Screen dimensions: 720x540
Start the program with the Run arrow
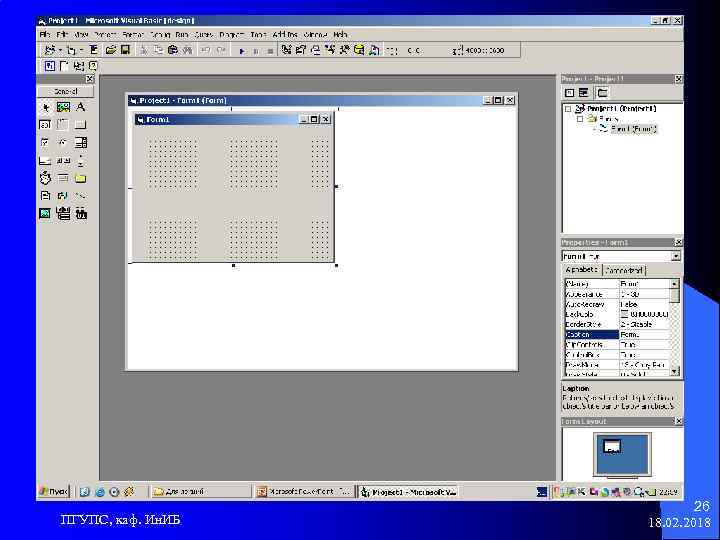(242, 51)
